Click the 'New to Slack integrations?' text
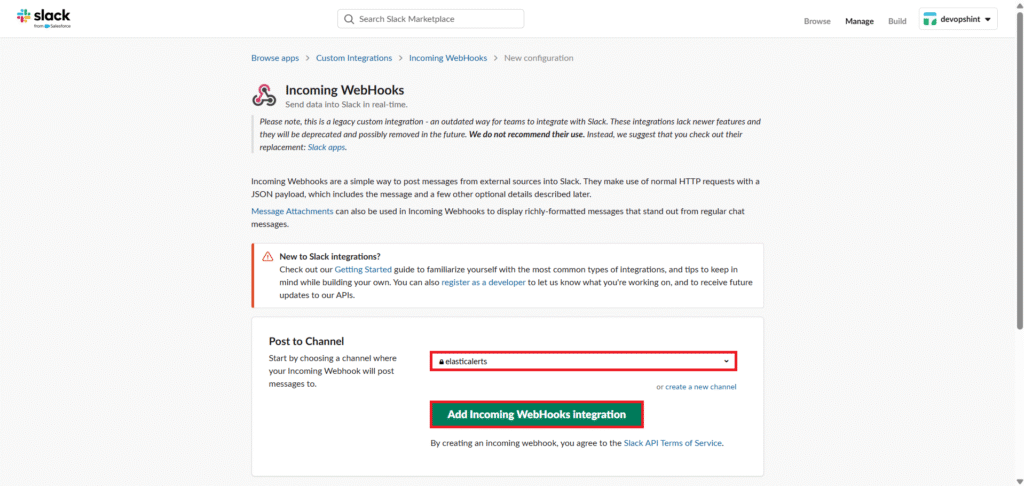This screenshot has width=1024, height=486. click(330, 256)
